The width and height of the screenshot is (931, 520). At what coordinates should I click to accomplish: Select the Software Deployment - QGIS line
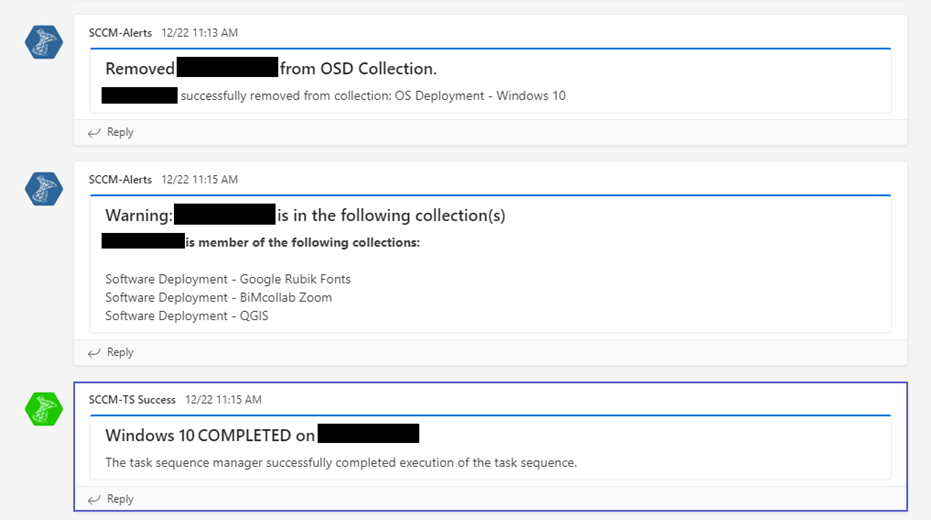187,316
